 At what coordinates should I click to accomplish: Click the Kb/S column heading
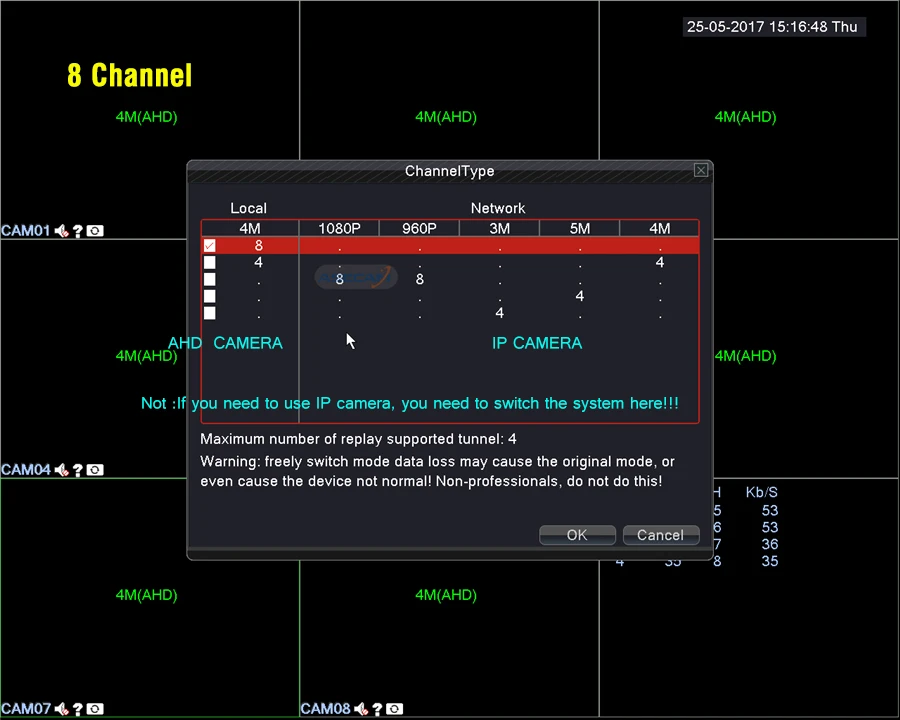click(761, 492)
